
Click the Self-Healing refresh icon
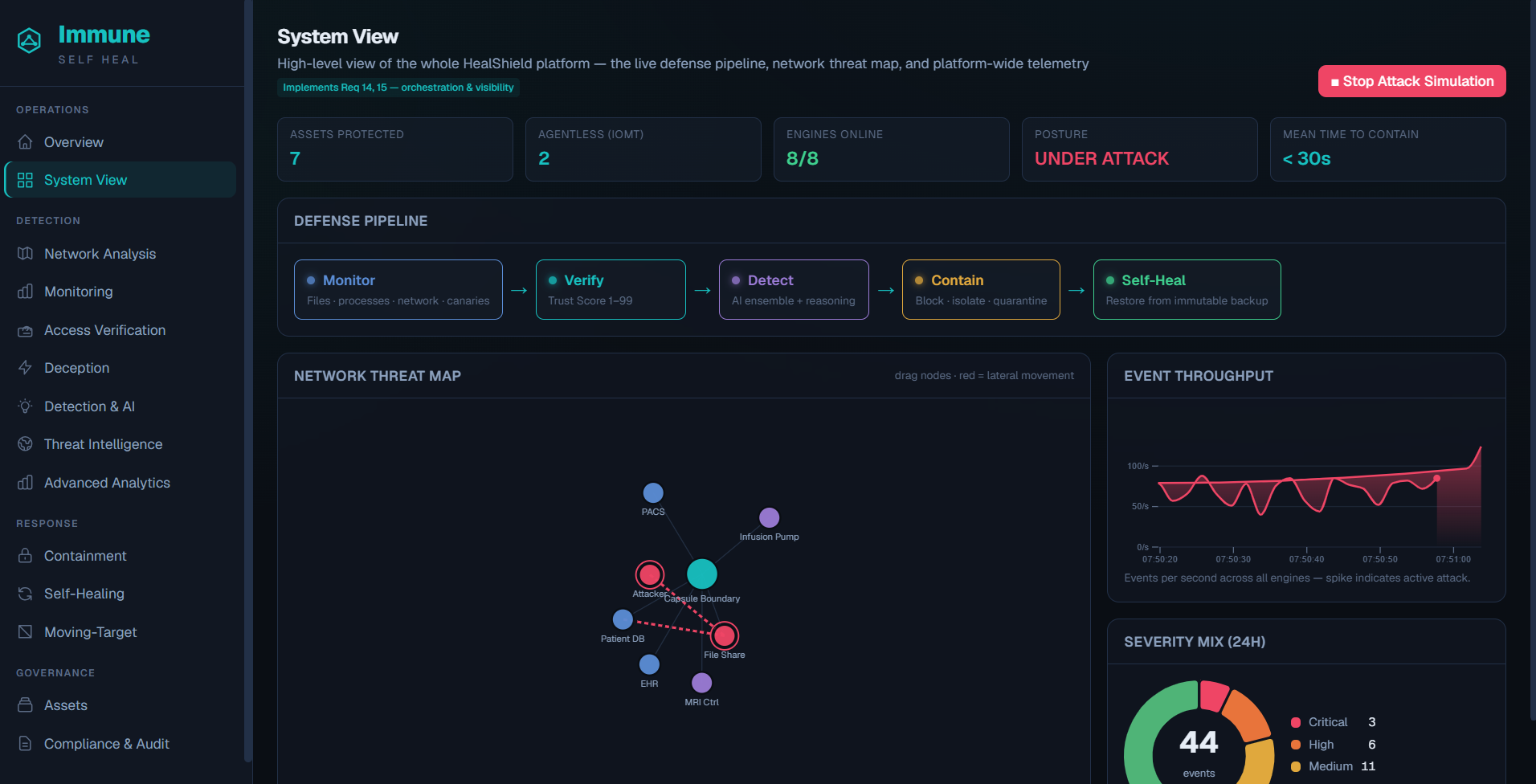[x=25, y=594]
